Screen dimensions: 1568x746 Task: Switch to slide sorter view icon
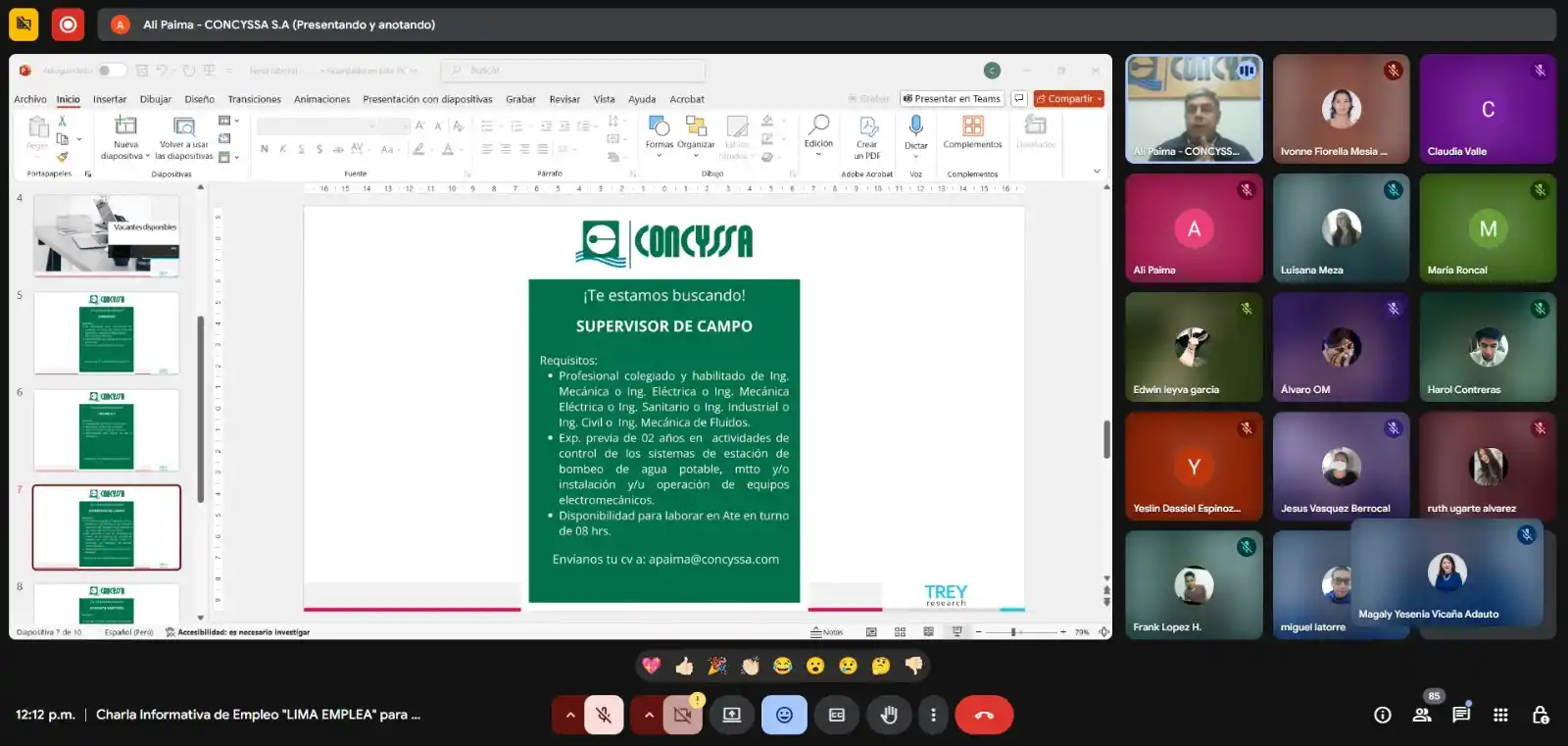[900, 632]
